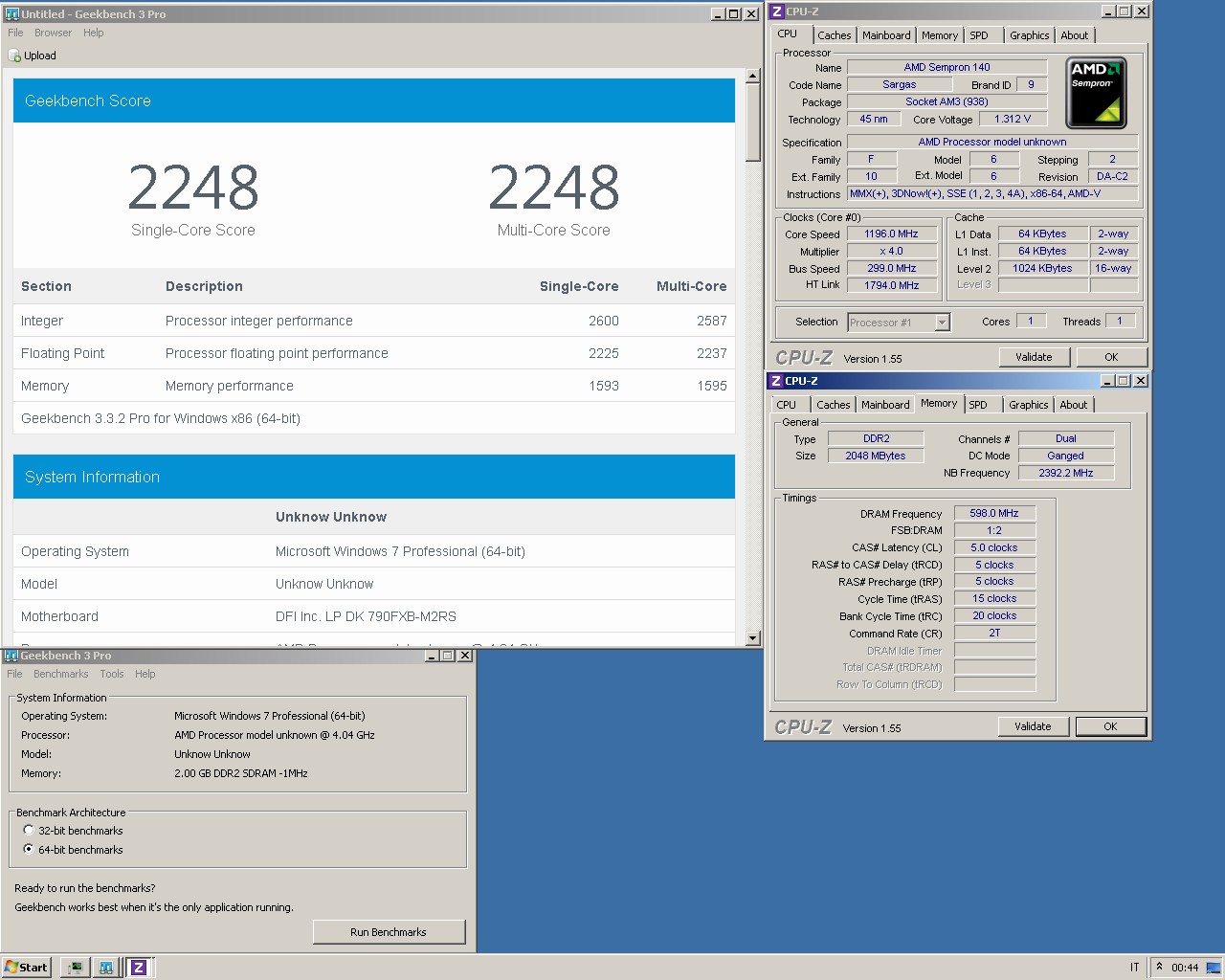Open Browser menu in Geekbench results window
The width and height of the screenshot is (1225, 980).
point(53,33)
